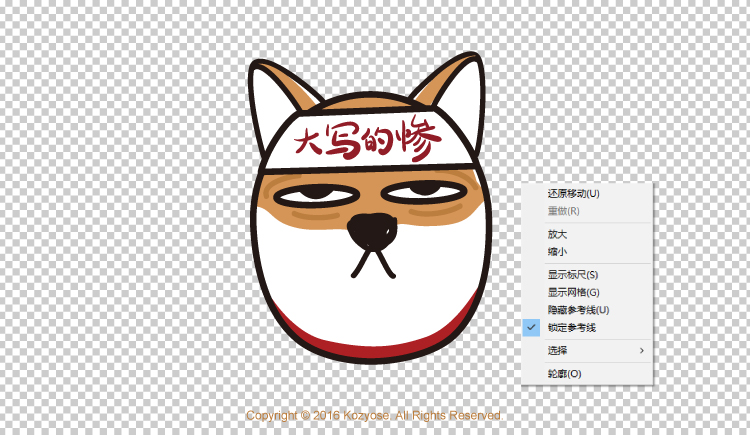This screenshot has height=435, width=750.
Task: Choose 轮廓(O) from the context menu
Action: 587,374
